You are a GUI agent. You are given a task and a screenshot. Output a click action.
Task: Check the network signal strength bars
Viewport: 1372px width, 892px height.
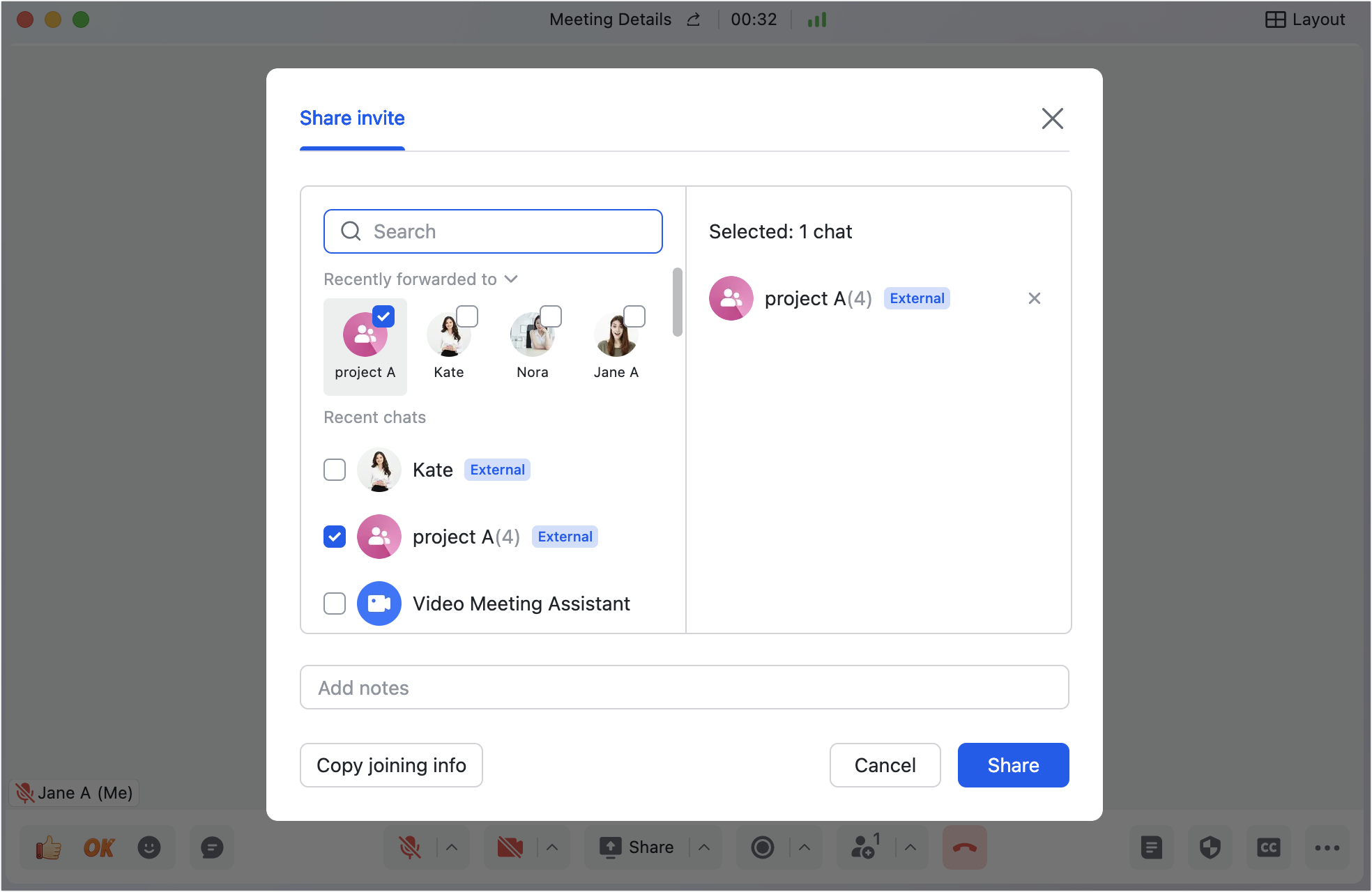click(817, 20)
